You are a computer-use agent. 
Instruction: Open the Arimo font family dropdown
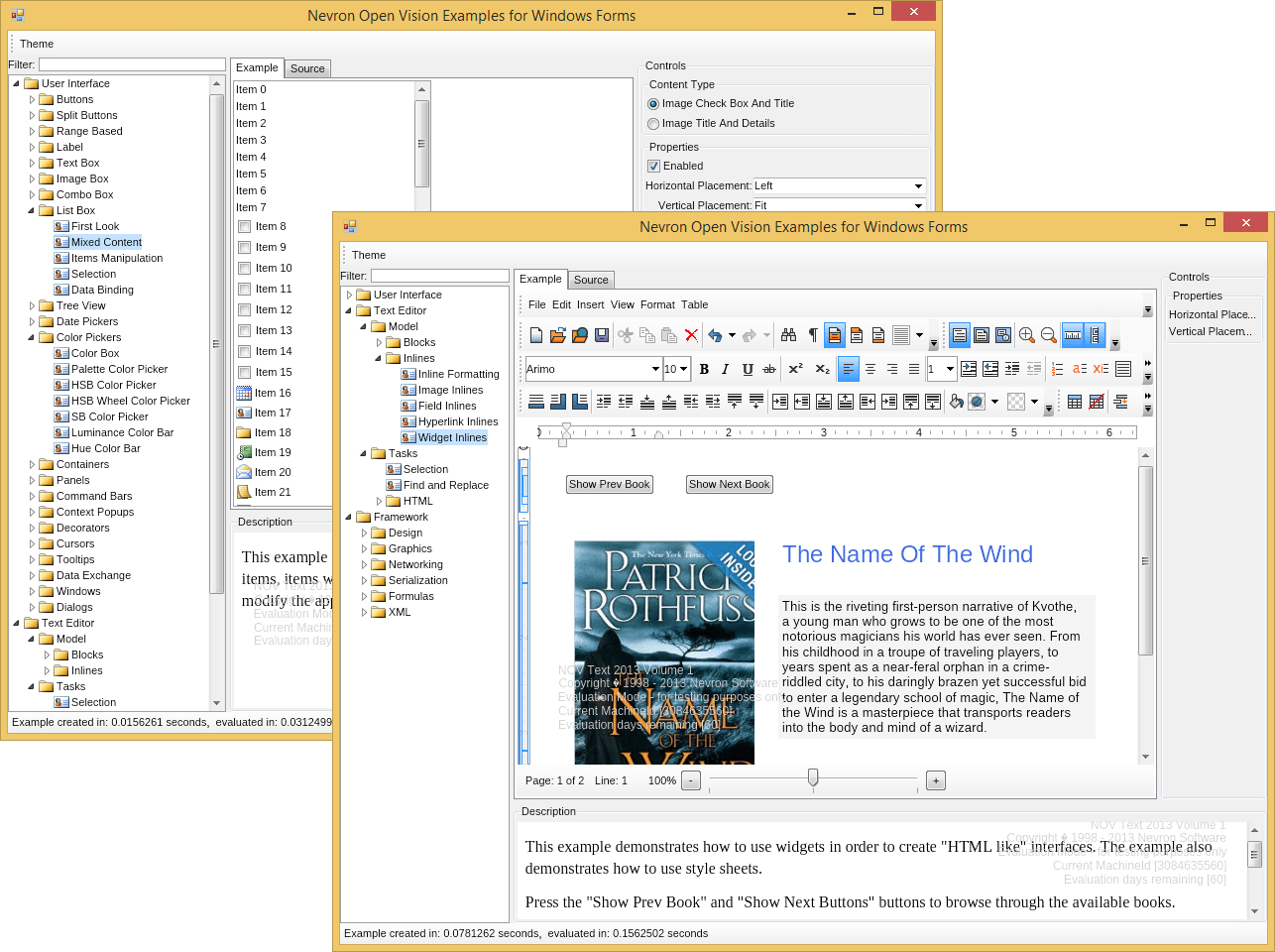(x=654, y=369)
